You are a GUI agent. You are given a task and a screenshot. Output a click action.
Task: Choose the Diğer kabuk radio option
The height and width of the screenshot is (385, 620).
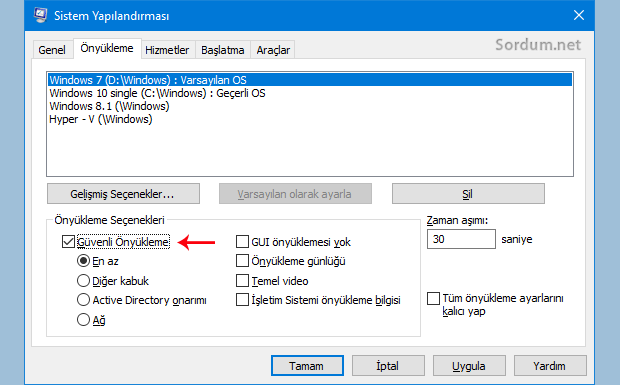(83, 281)
